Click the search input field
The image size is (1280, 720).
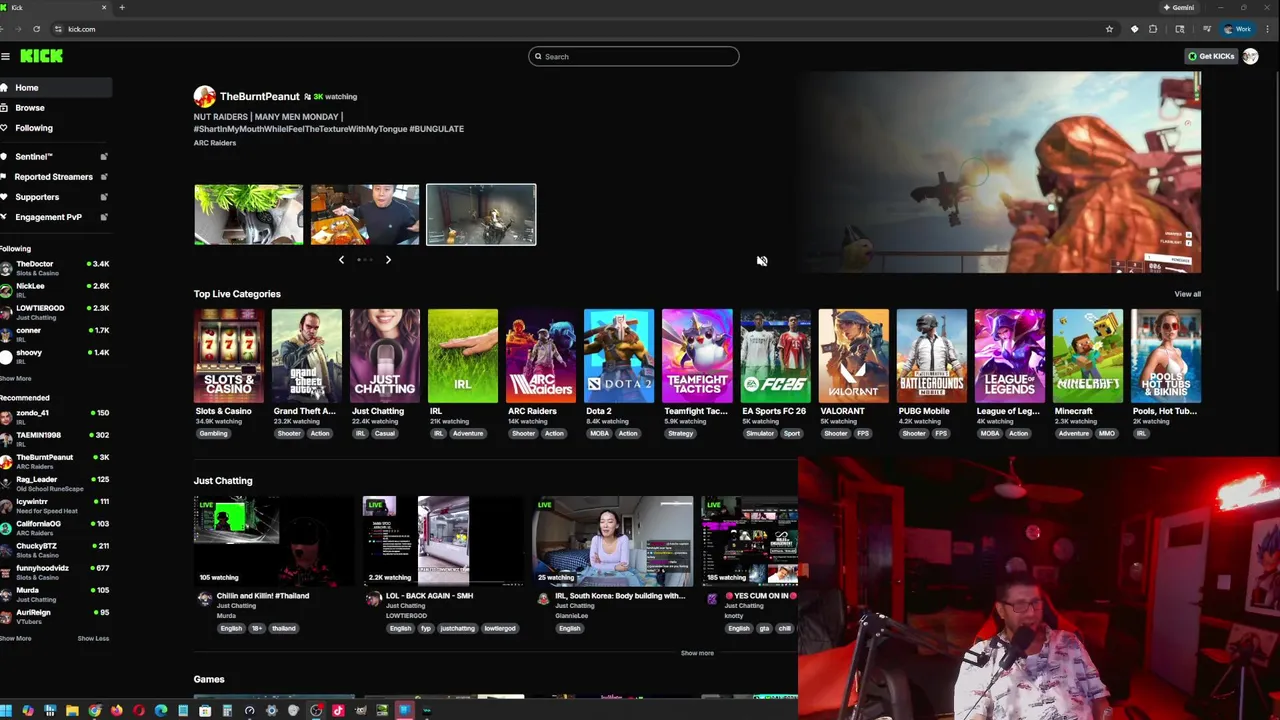pyautogui.click(x=634, y=56)
